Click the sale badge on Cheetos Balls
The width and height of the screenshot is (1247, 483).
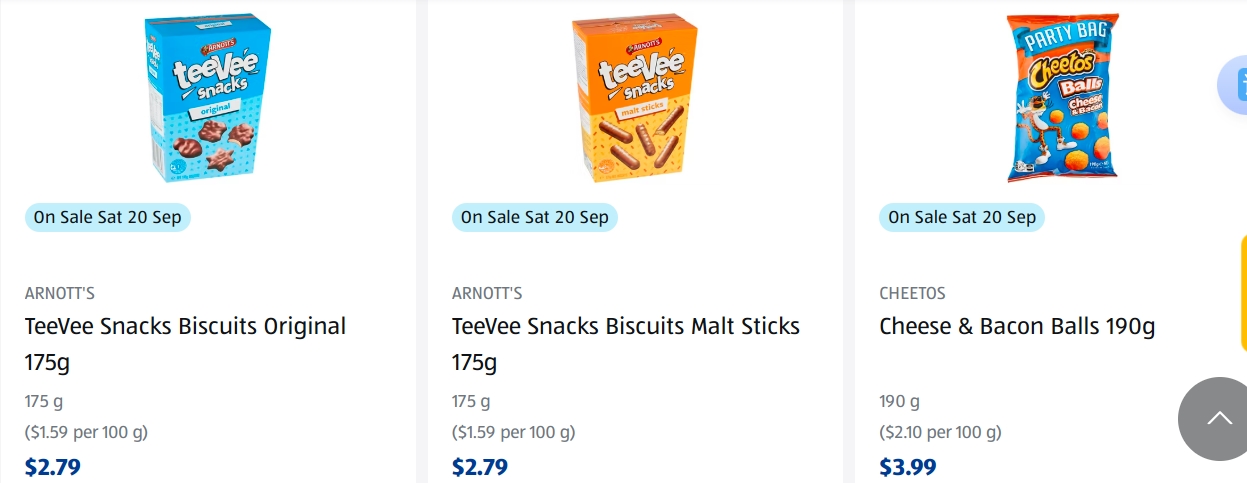(x=962, y=217)
